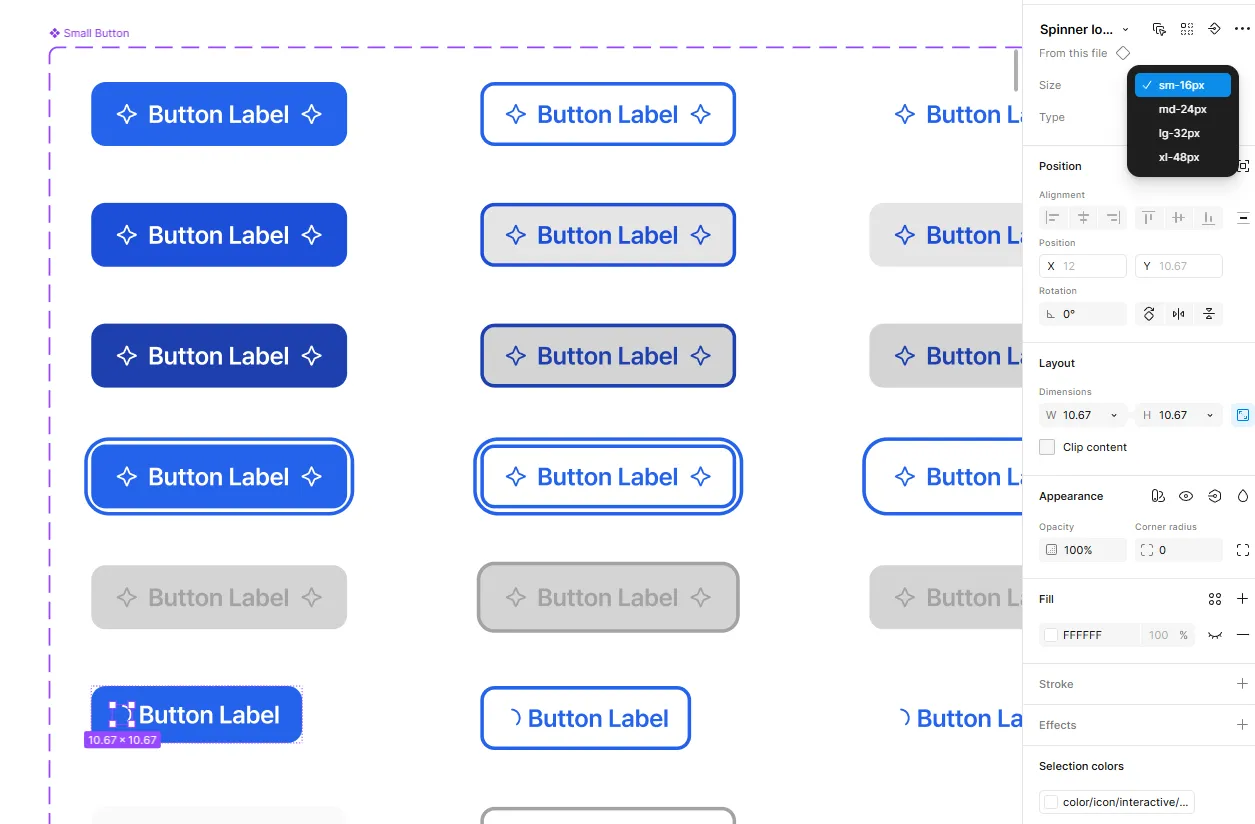Click the individual corner radius icon
1255x824 pixels.
(x=1243, y=550)
